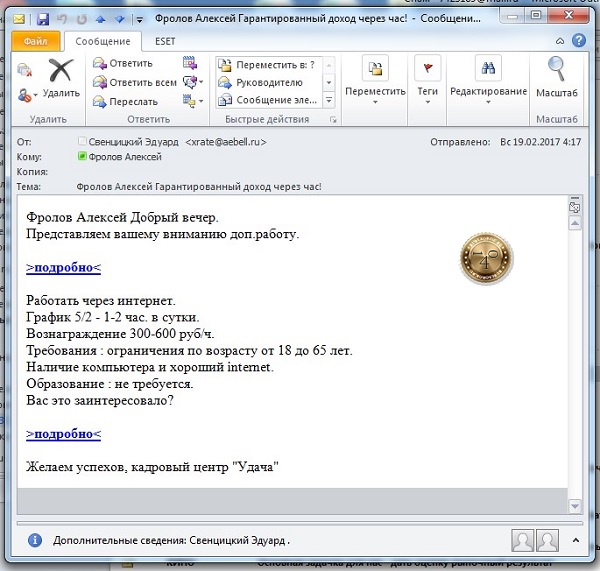Click the gold coin image

486,258
